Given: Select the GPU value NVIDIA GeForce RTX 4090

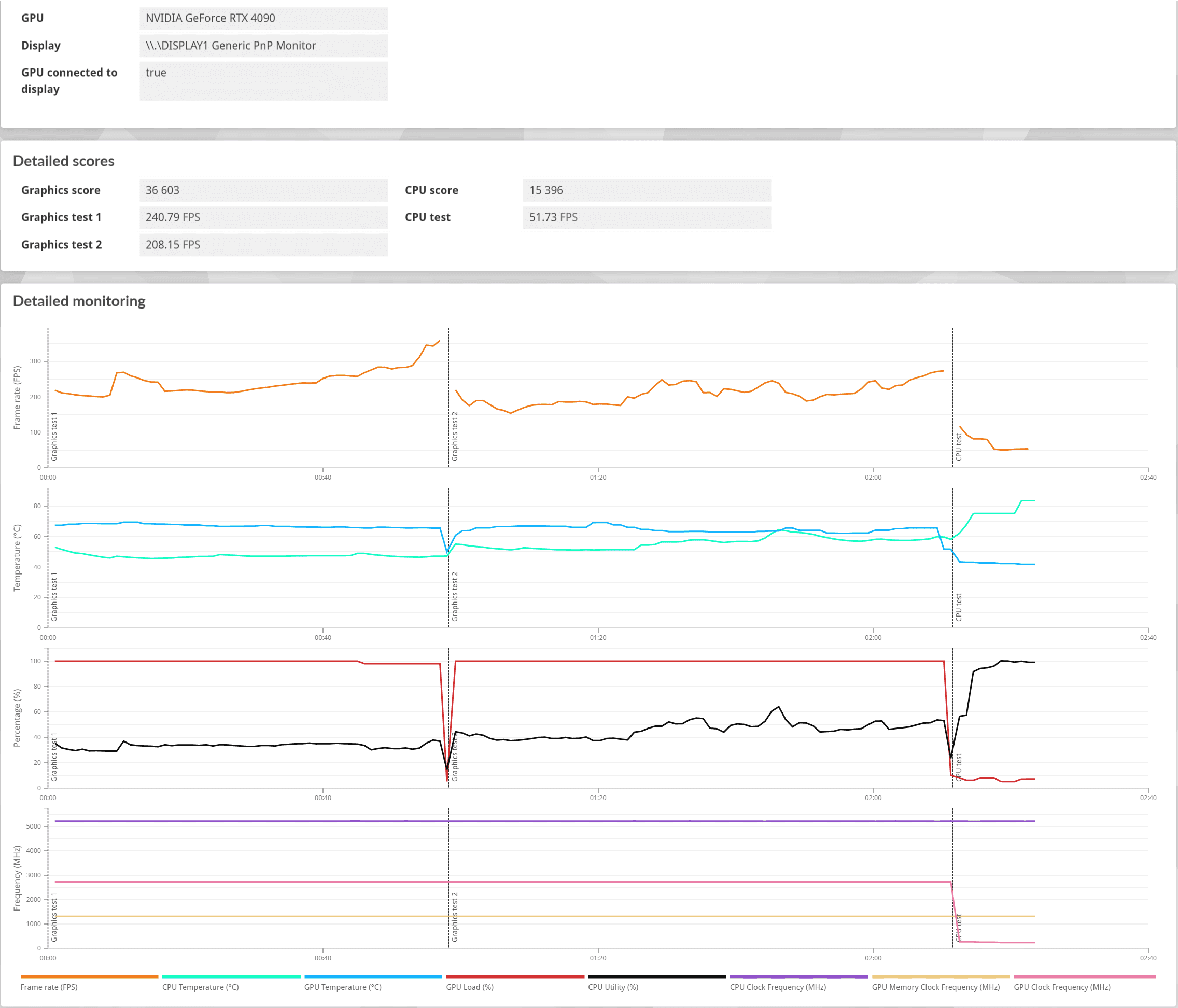Looking at the screenshot, I should tap(264, 18).
